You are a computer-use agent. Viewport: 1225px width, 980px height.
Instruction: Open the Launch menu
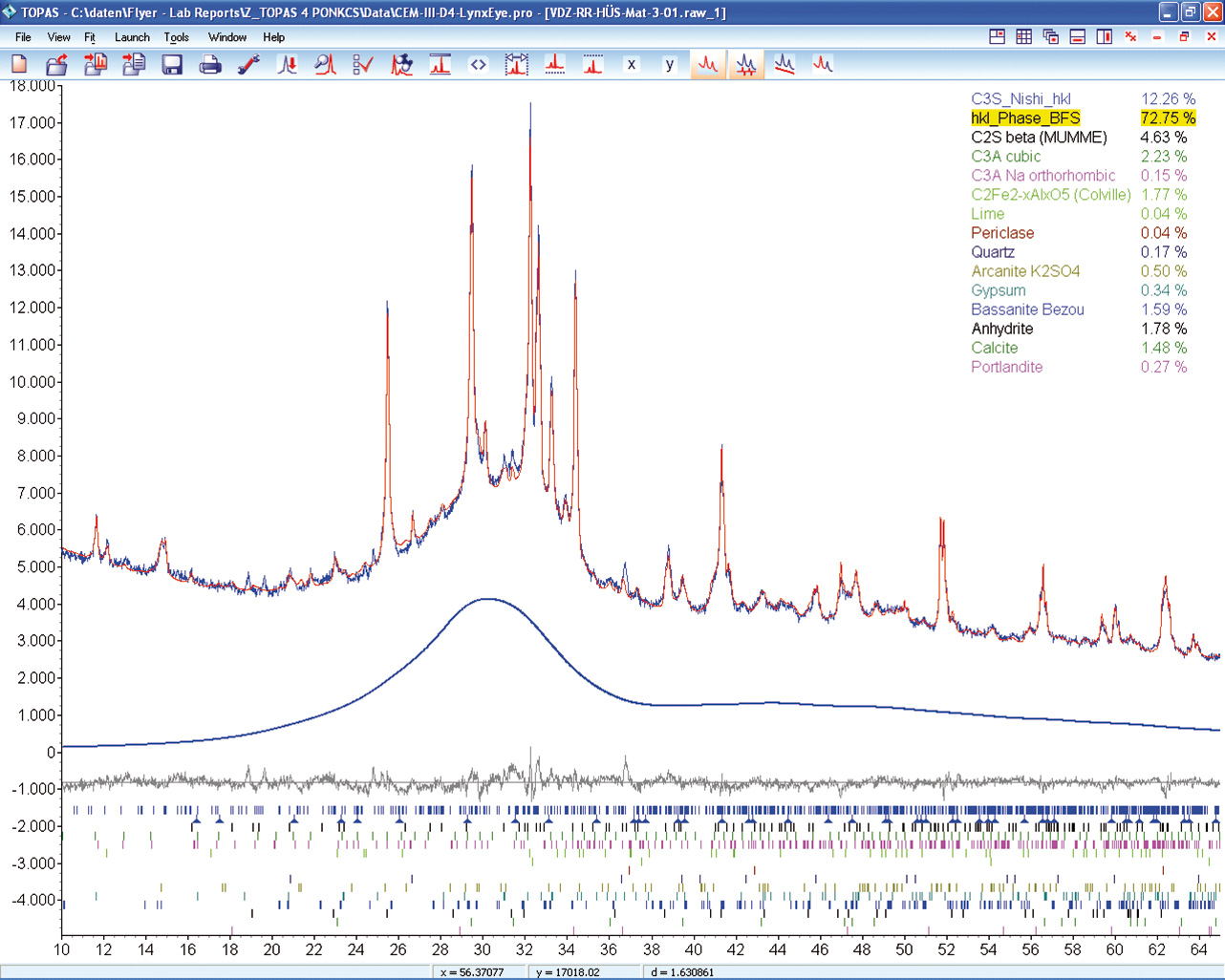[132, 37]
